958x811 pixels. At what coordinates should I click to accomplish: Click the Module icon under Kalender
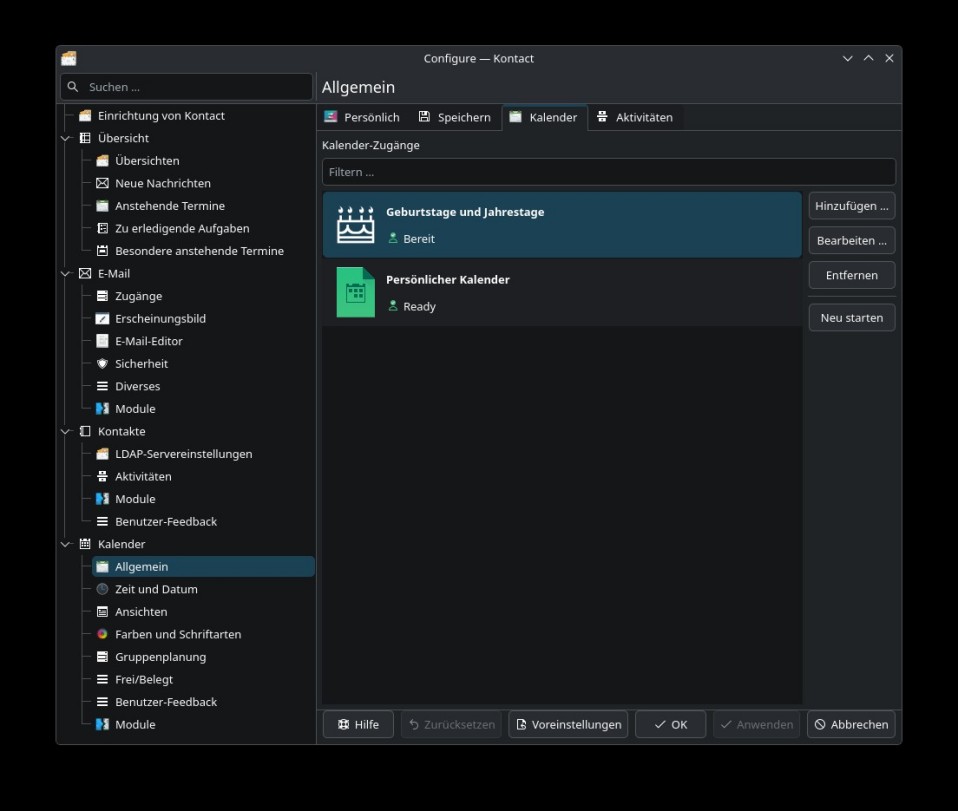coord(102,724)
